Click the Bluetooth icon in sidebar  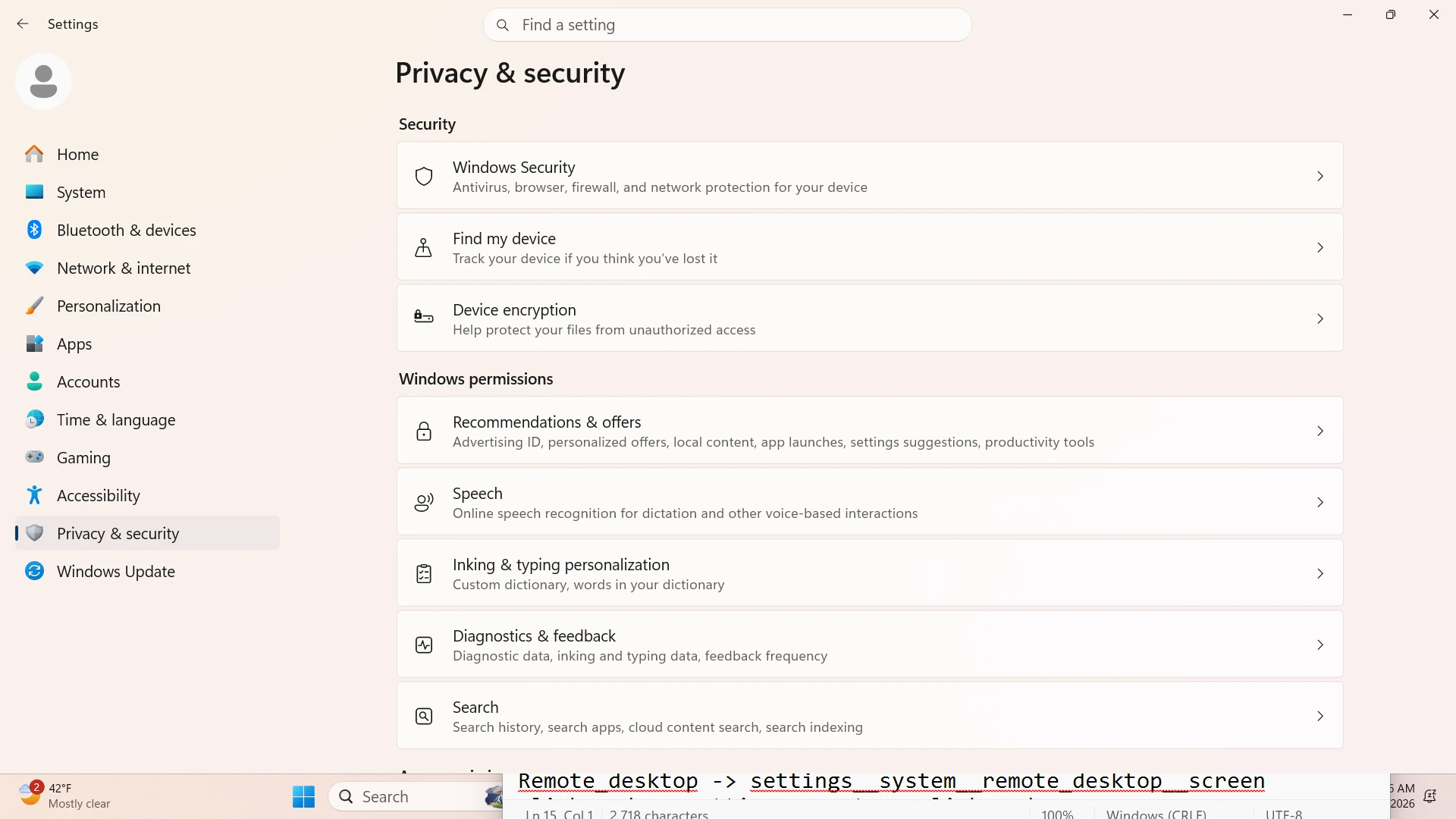[x=34, y=230]
